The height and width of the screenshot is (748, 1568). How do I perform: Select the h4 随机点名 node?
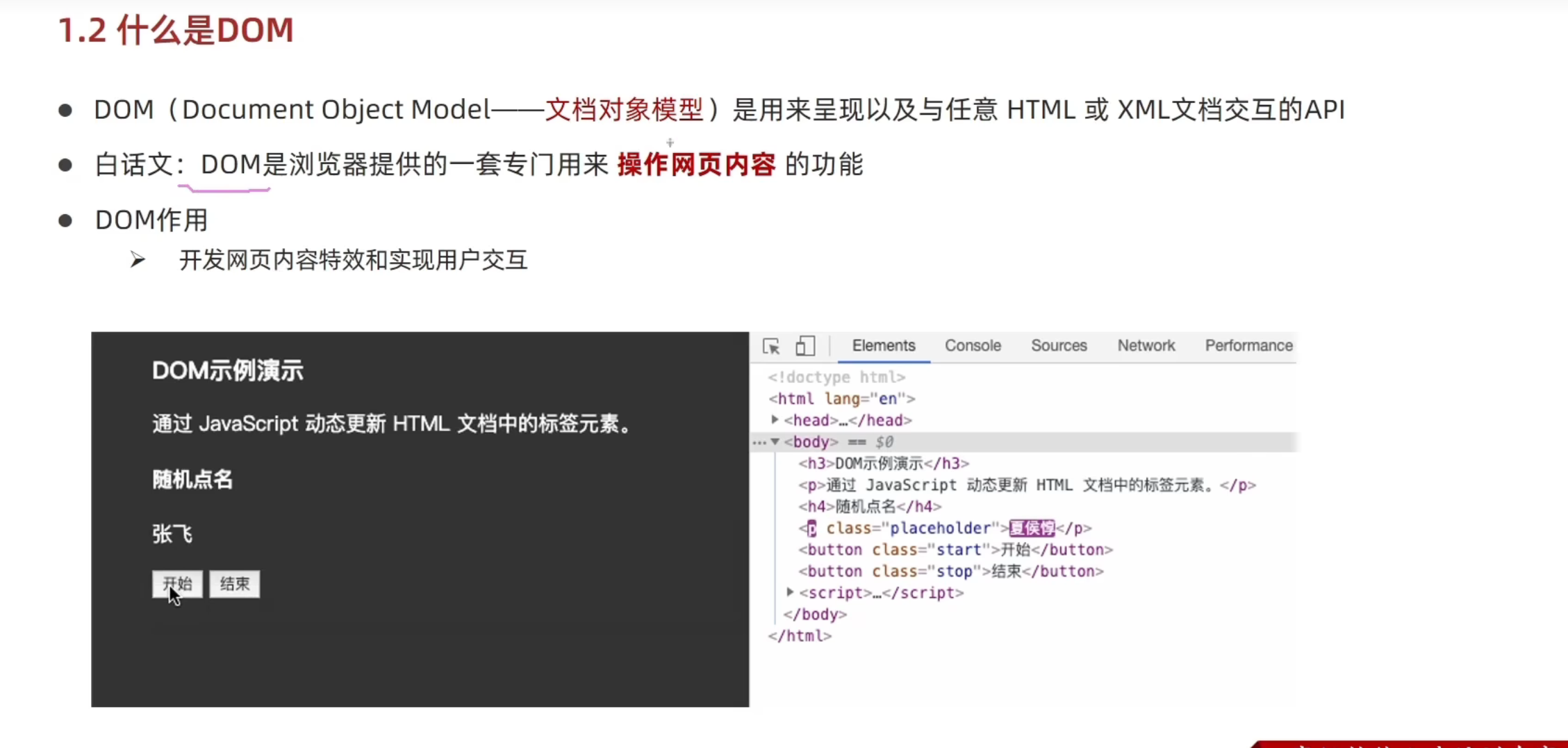point(870,506)
